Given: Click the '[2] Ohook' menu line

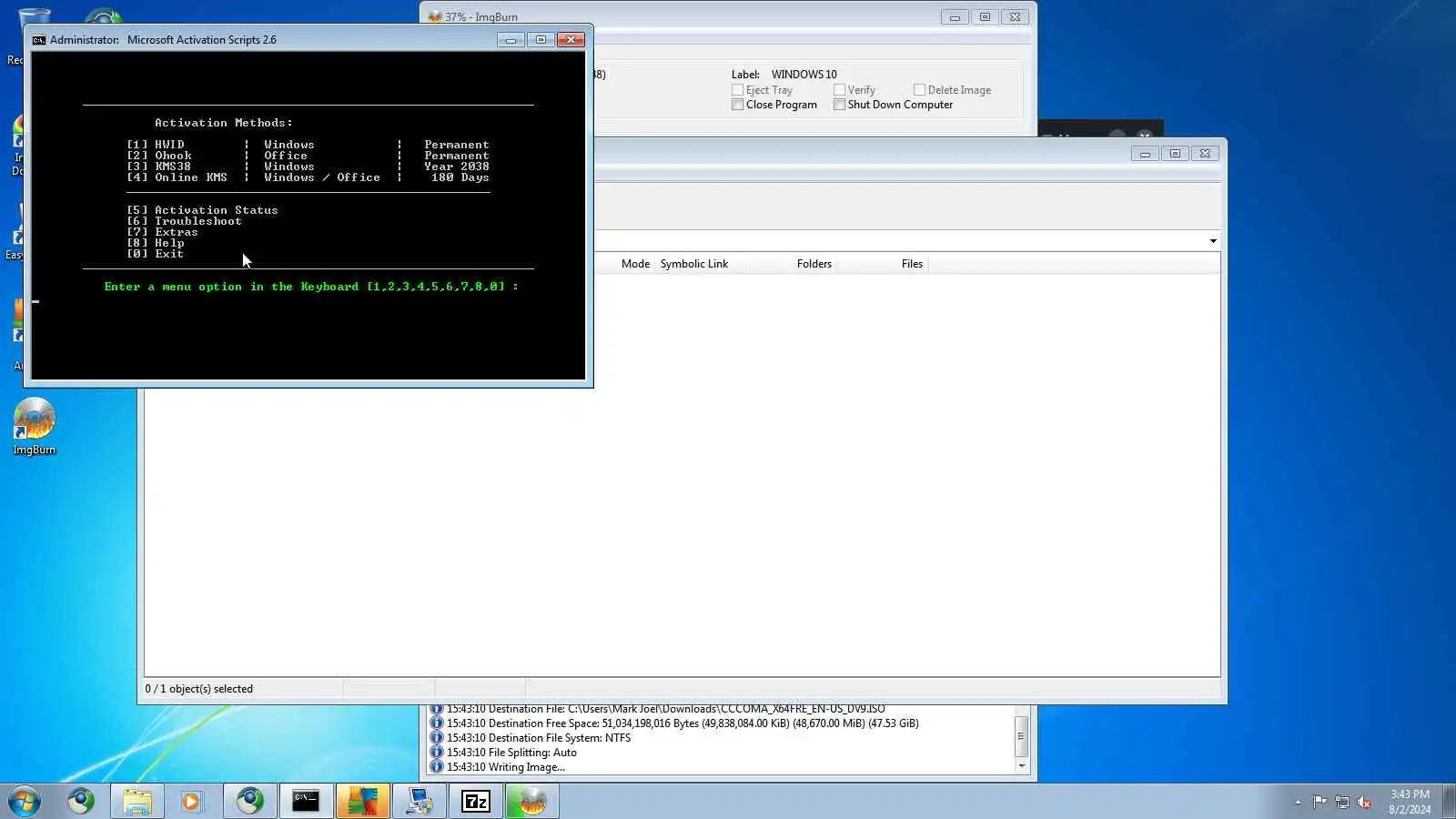Looking at the screenshot, I should pyautogui.click(x=308, y=156).
